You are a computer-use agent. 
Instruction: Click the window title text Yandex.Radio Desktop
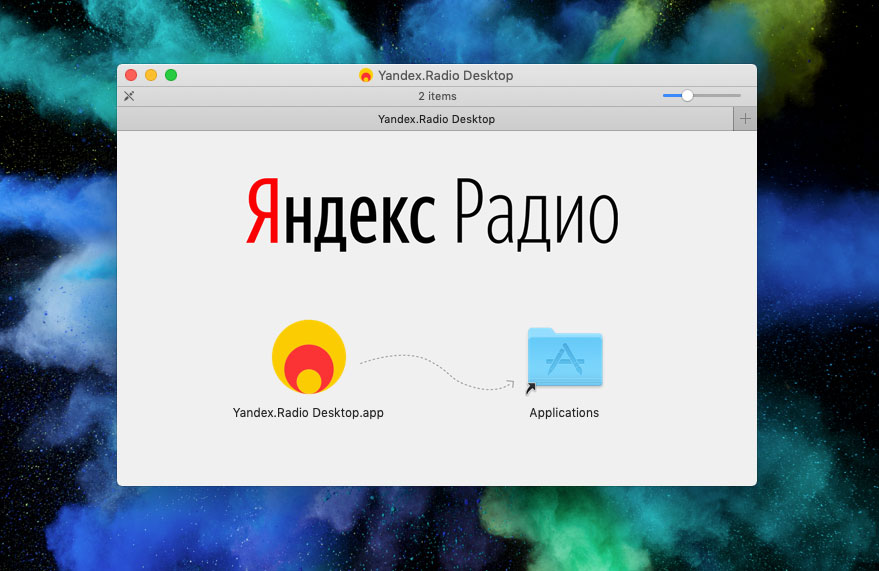pyautogui.click(x=446, y=76)
